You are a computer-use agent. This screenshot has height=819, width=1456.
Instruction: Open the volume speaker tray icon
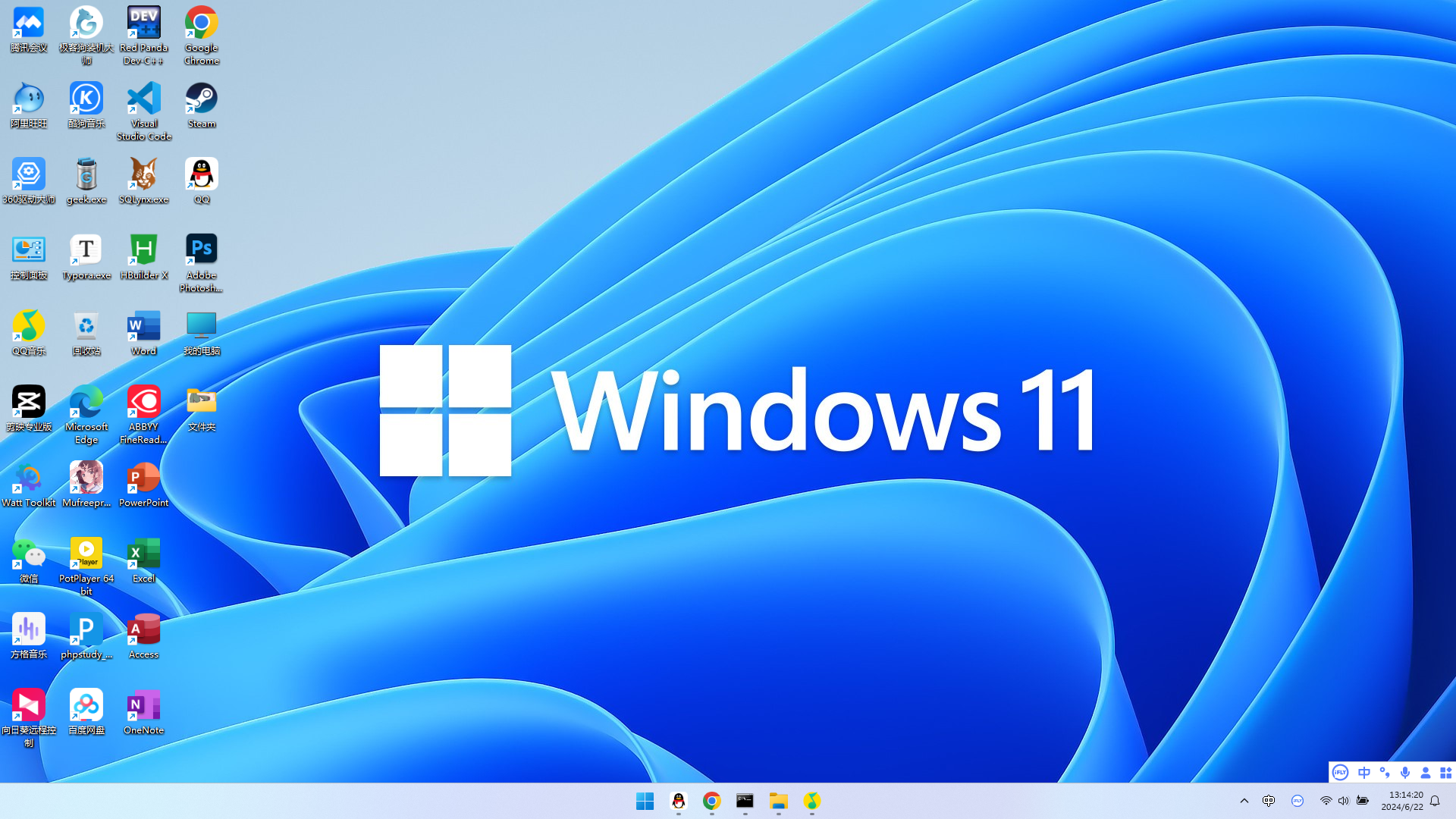[x=1343, y=801]
